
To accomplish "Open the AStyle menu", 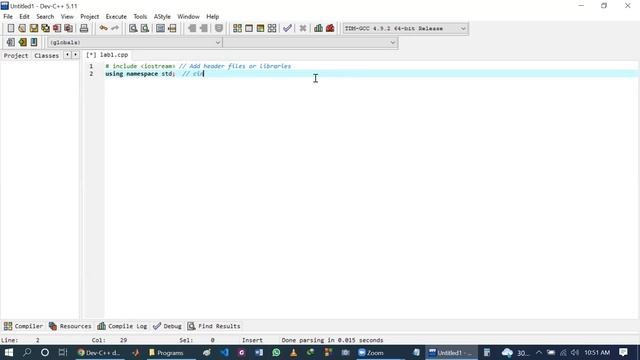I will tap(162, 17).
